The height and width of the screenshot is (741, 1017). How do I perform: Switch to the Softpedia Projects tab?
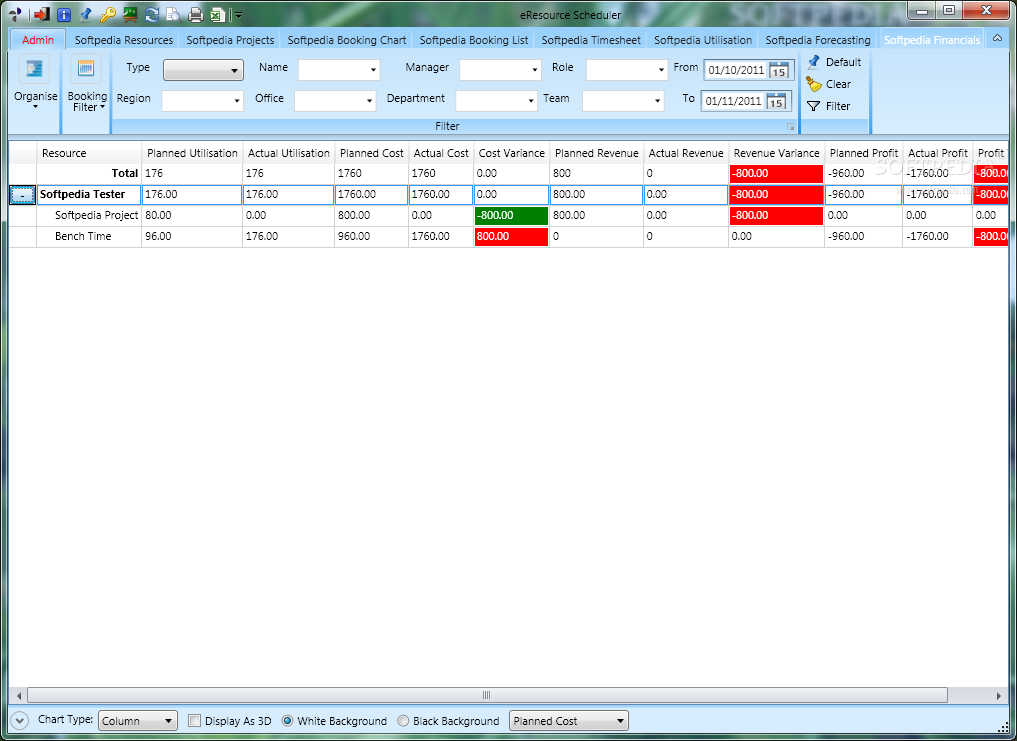(230, 40)
